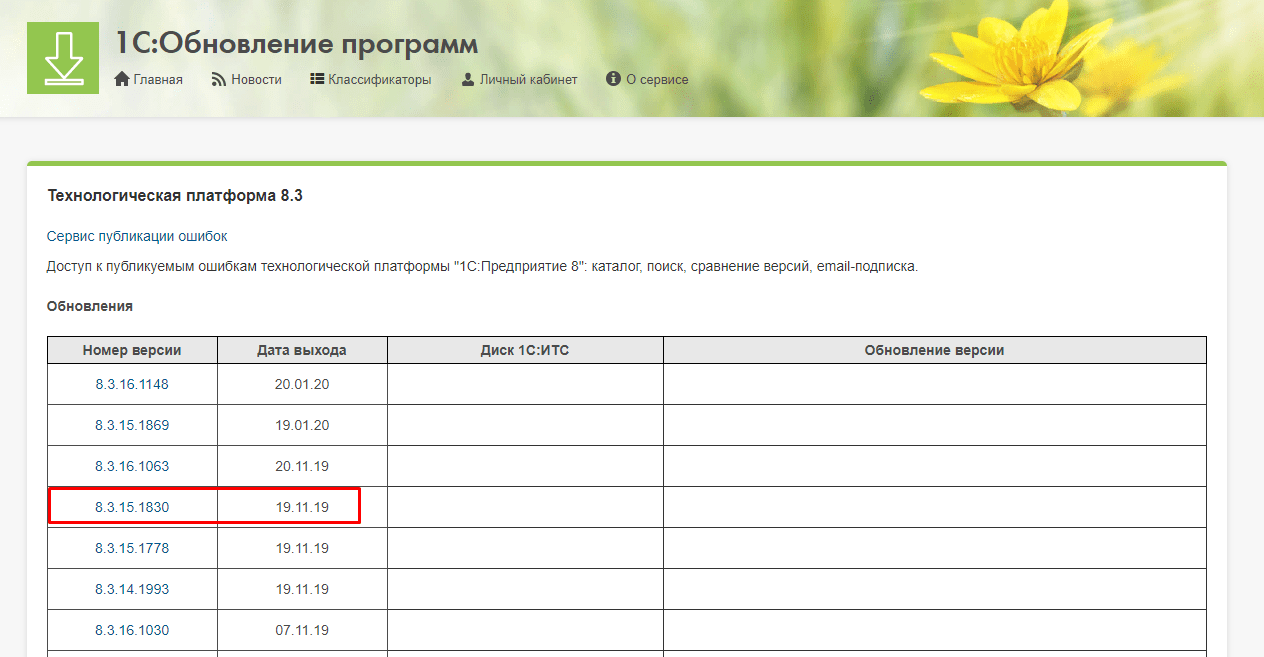Click the RSS icon beside Новости
1264x657 pixels.
(219, 79)
